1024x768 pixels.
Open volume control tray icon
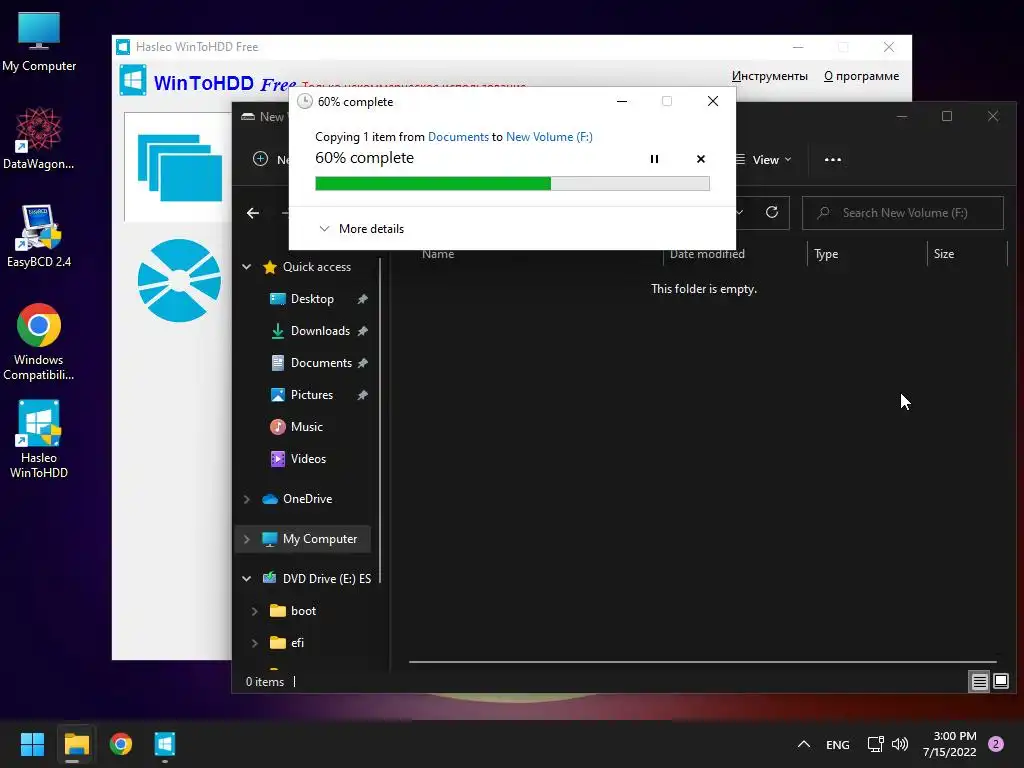tap(900, 744)
